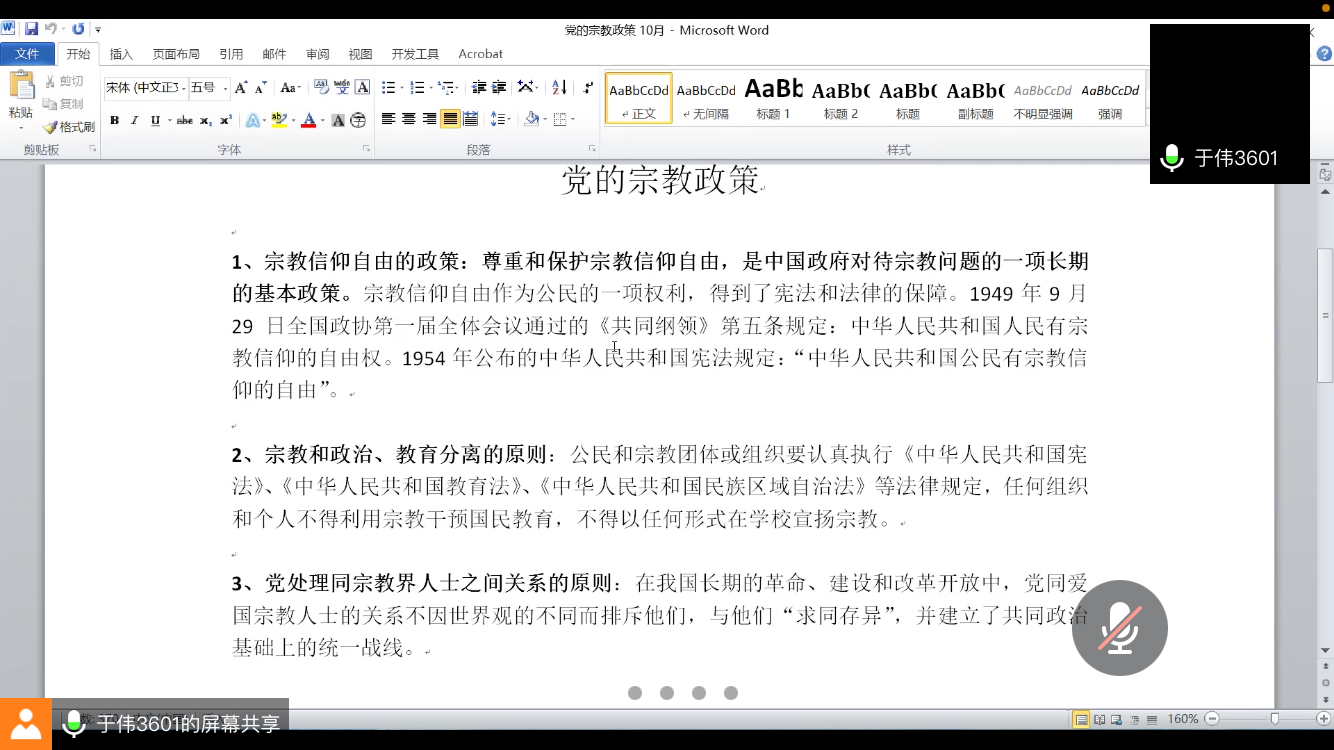Click the Strikethrough abc icon
This screenshot has width=1334, height=750.
[x=184, y=120]
